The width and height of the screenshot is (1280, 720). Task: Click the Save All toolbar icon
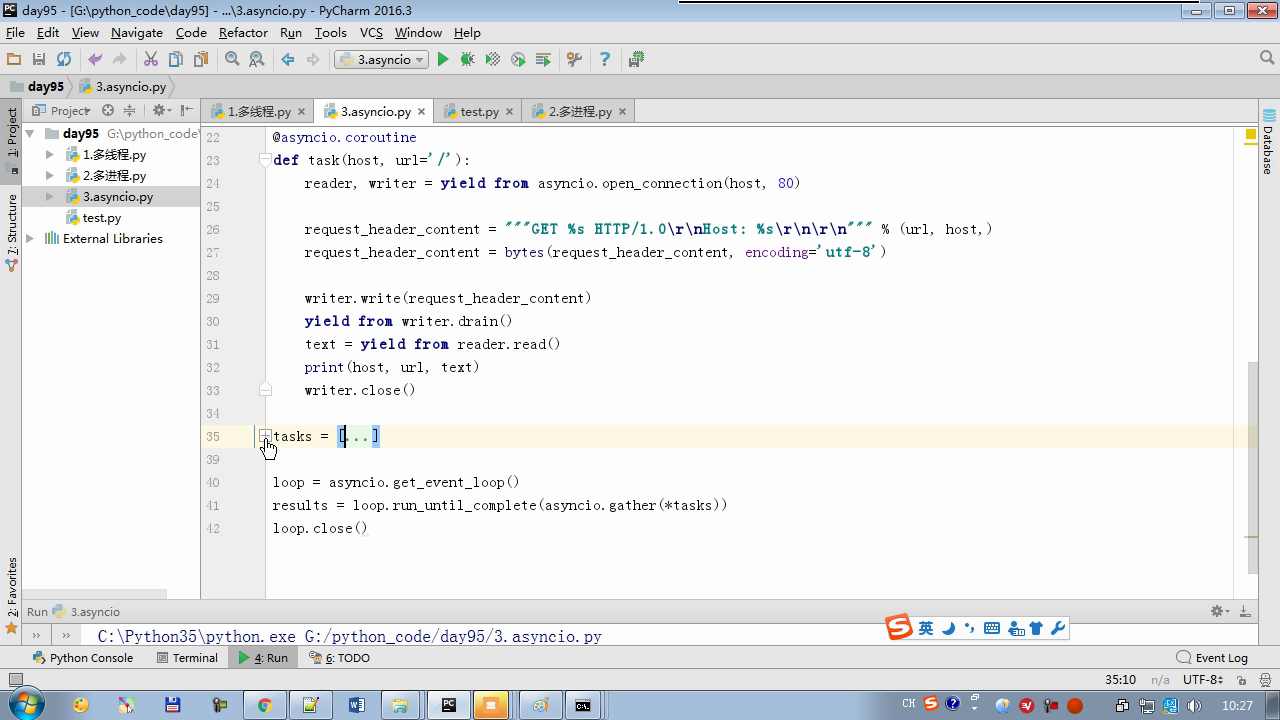39,60
